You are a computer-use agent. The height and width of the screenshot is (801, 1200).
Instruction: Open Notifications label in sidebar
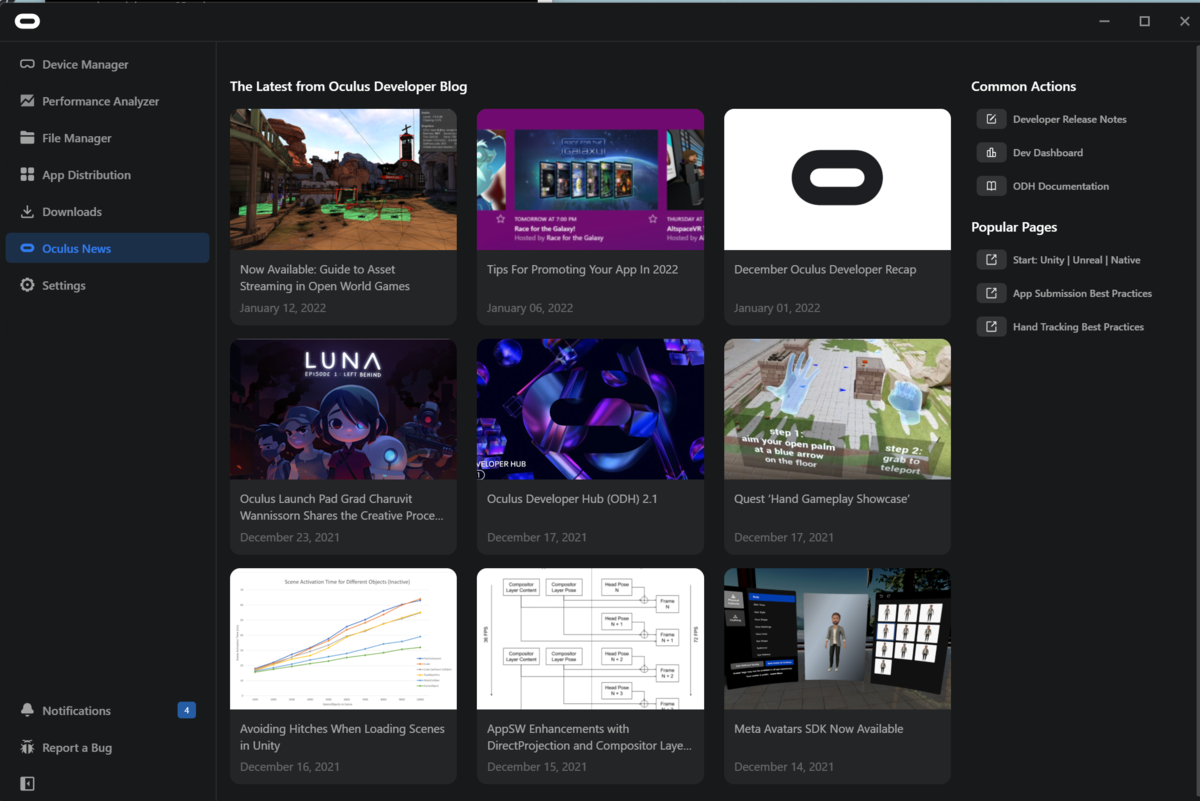pyautogui.click(x=76, y=710)
